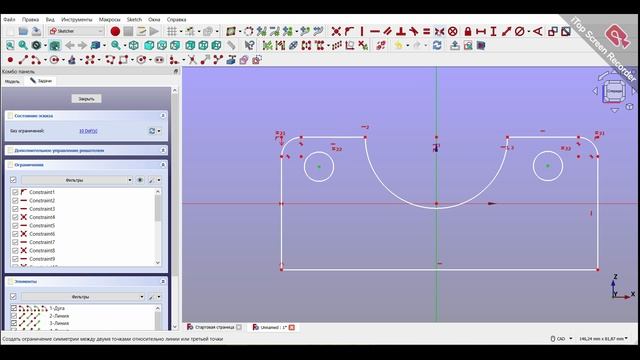Select the Horizontal constraint tool
This screenshot has height=360, width=640.
(375, 31)
